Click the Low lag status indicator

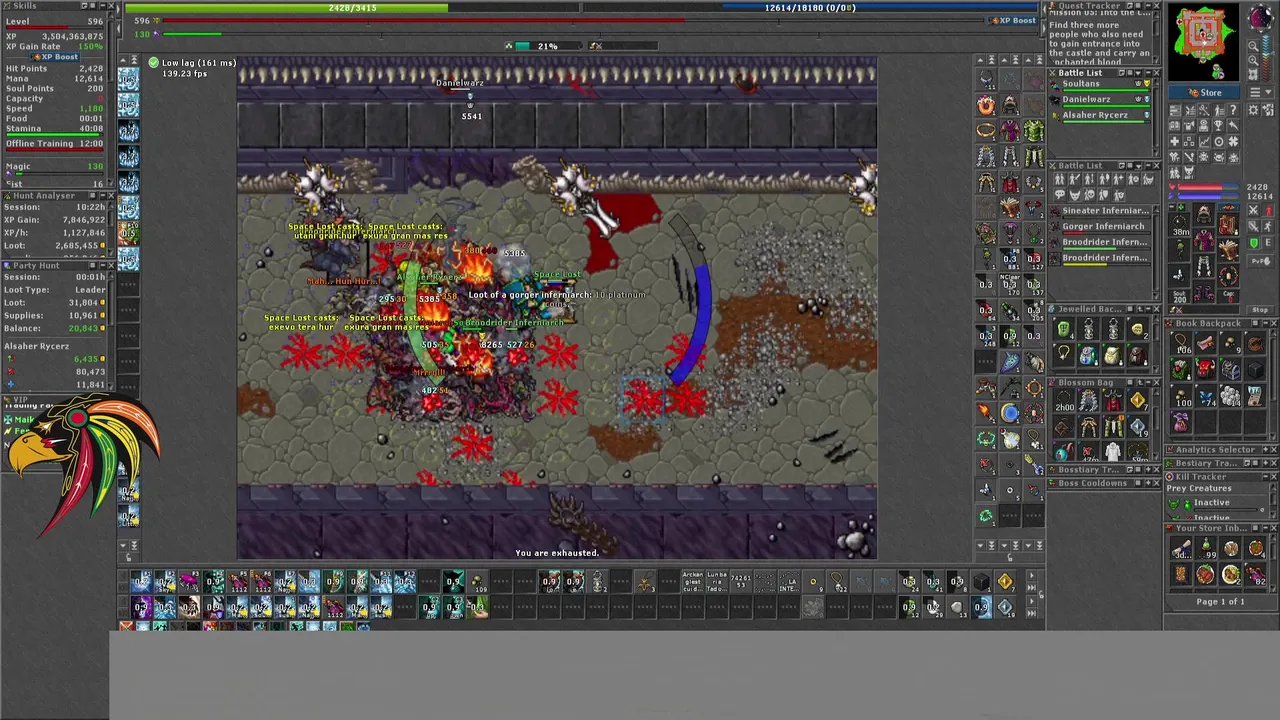click(192, 63)
